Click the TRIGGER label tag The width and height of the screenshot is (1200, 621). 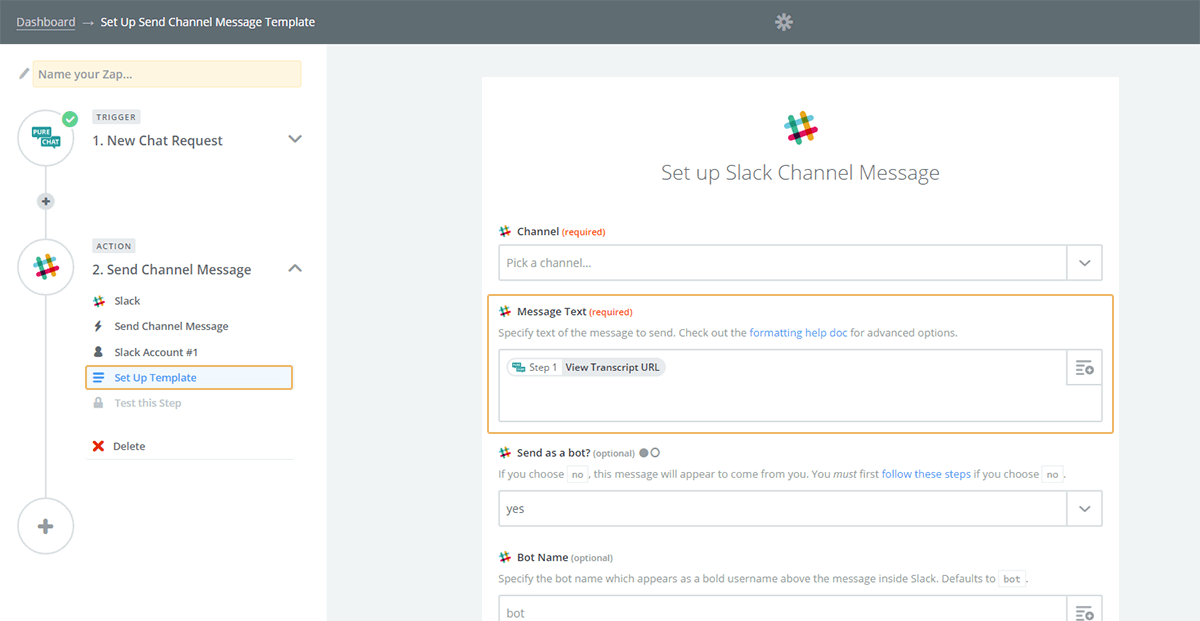116,117
